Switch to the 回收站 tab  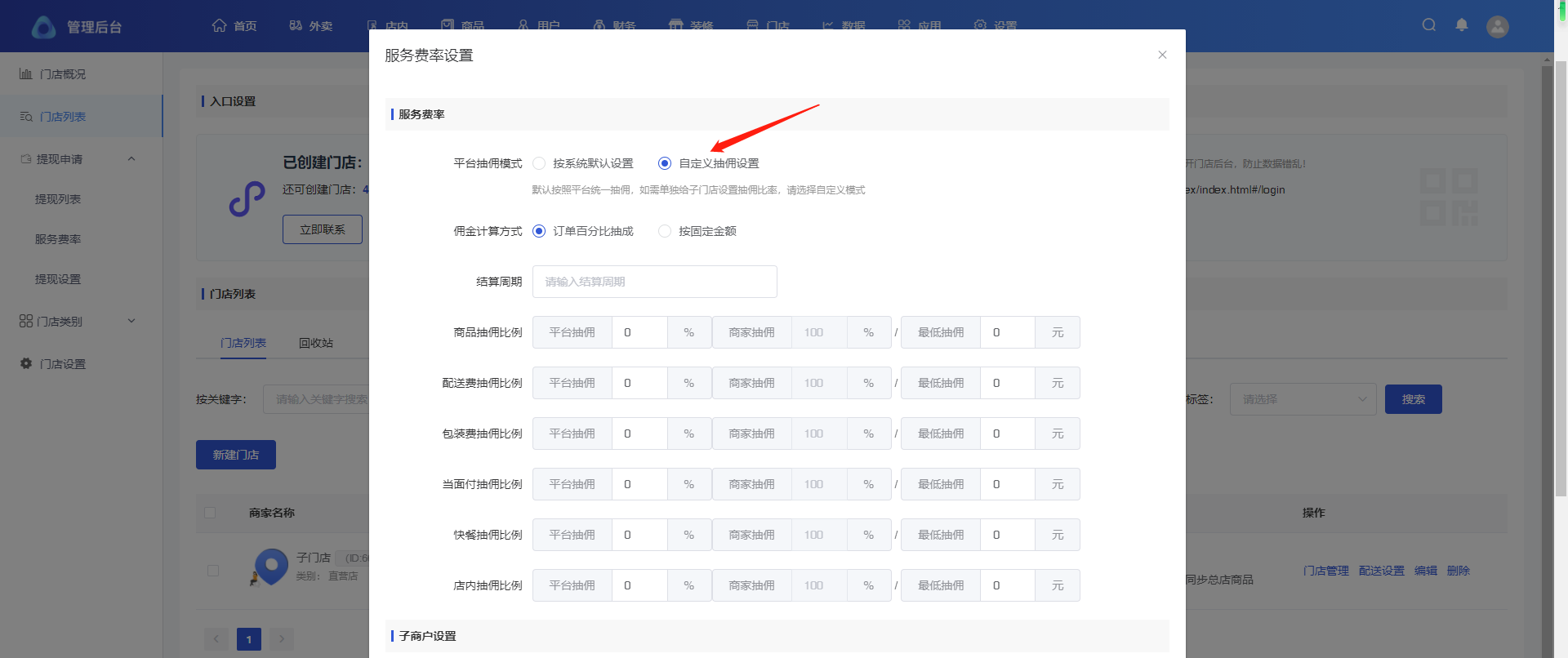point(316,343)
